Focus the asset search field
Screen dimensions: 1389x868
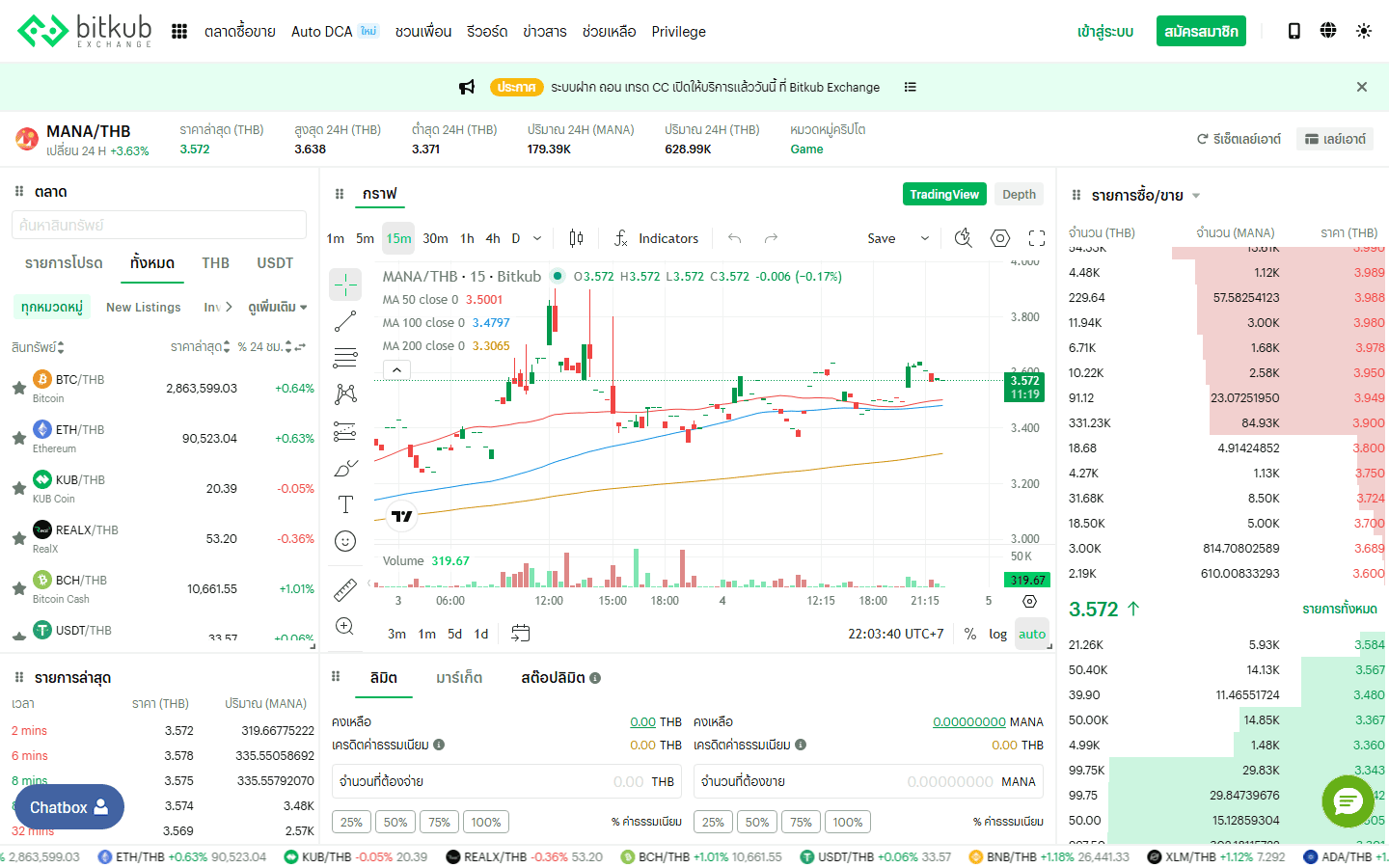pos(159,225)
